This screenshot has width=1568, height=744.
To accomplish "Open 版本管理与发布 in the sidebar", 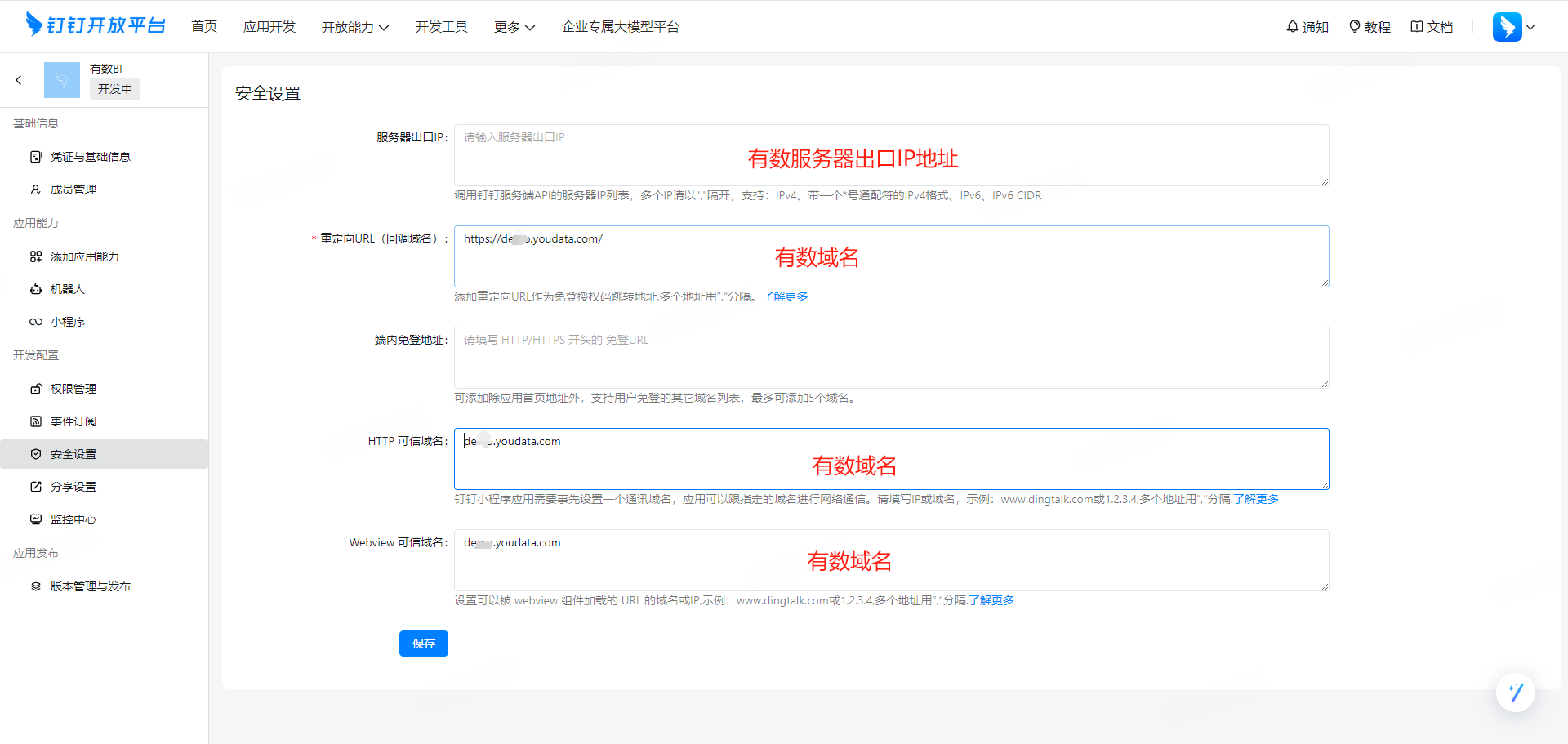I will [x=90, y=586].
